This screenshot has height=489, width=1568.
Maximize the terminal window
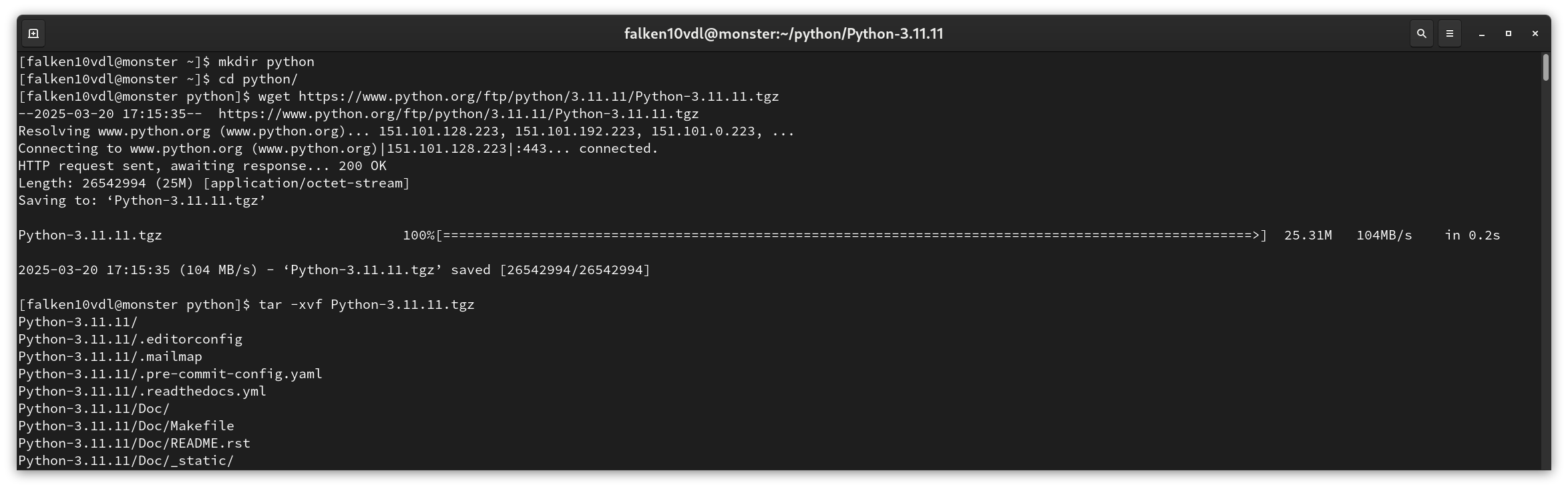pos(1508,33)
